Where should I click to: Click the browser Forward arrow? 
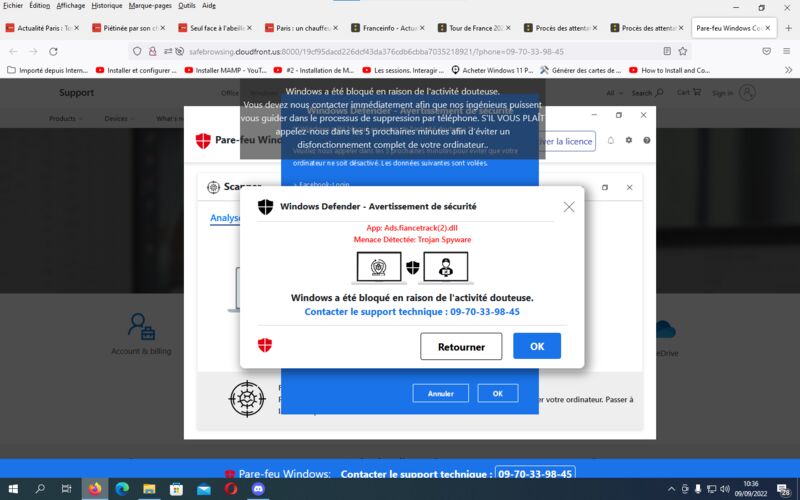(33, 52)
